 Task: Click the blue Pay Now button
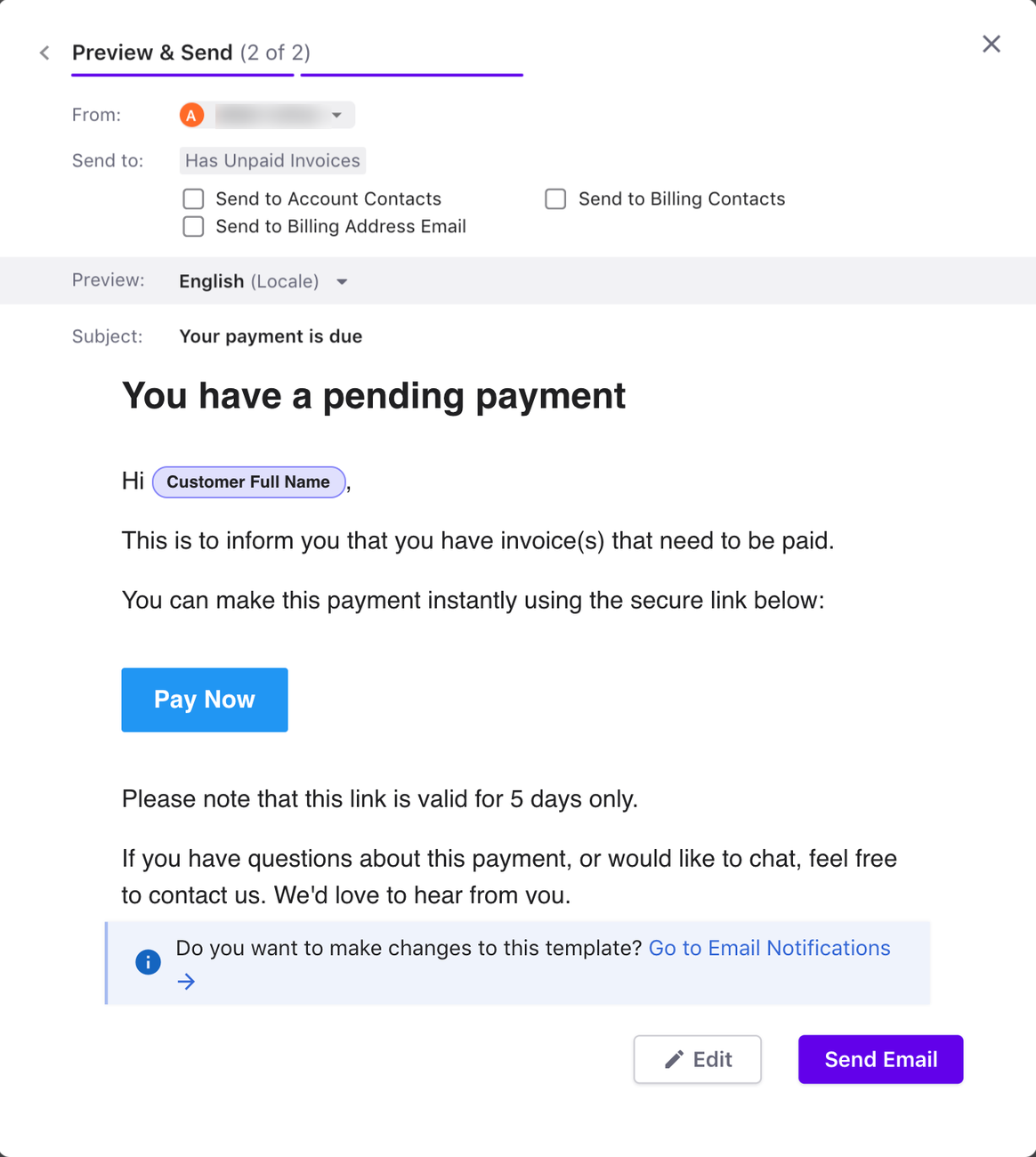click(x=205, y=700)
